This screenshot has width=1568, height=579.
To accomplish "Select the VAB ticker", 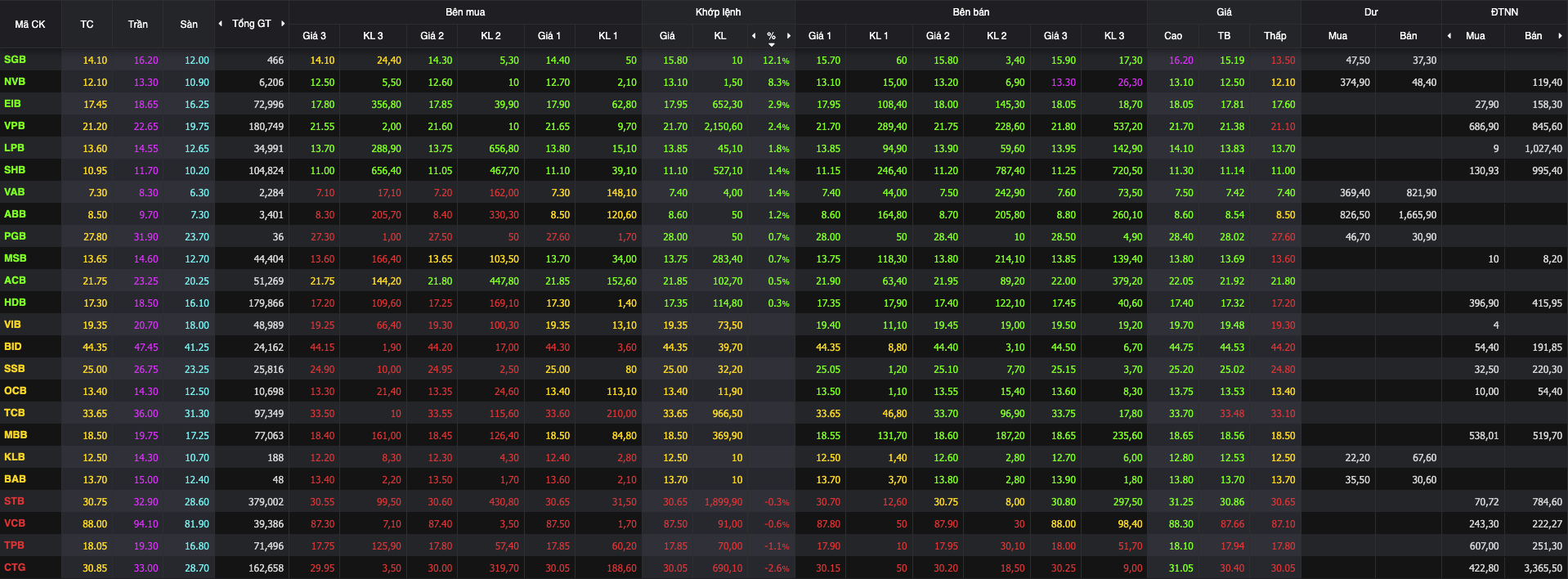I will (x=14, y=192).
